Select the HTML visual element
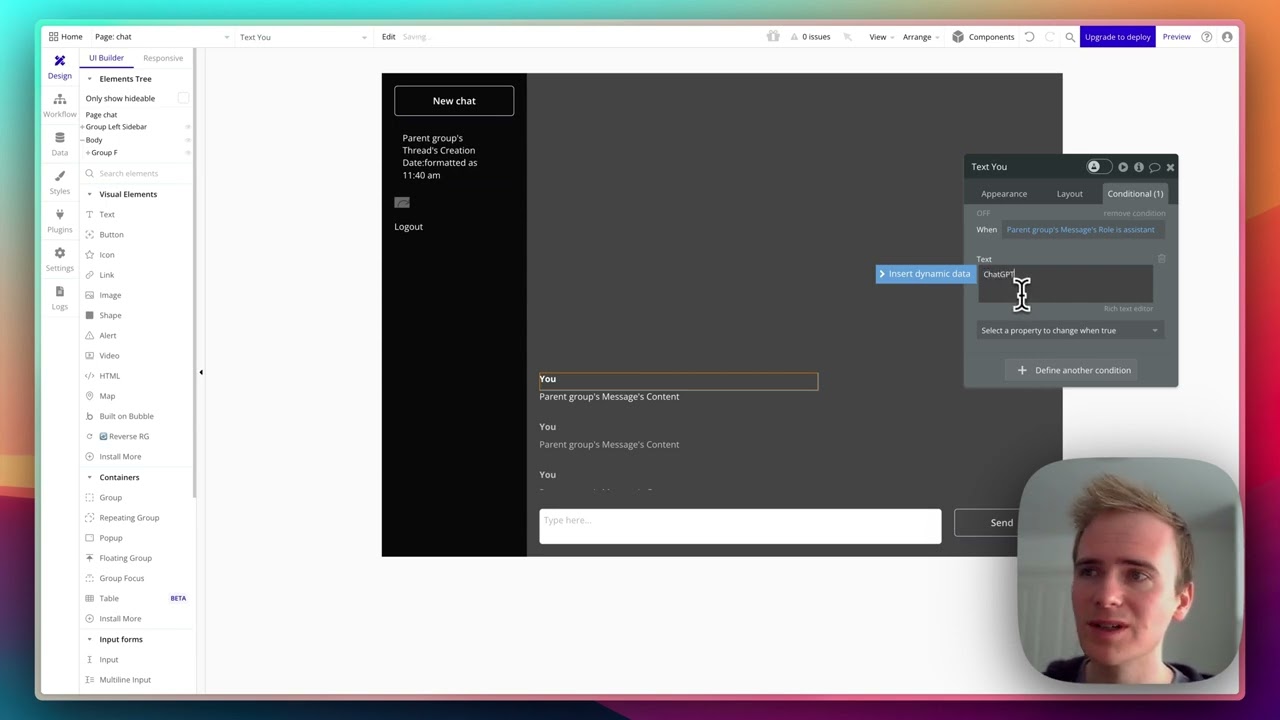The height and width of the screenshot is (720, 1280). pyautogui.click(x=109, y=376)
